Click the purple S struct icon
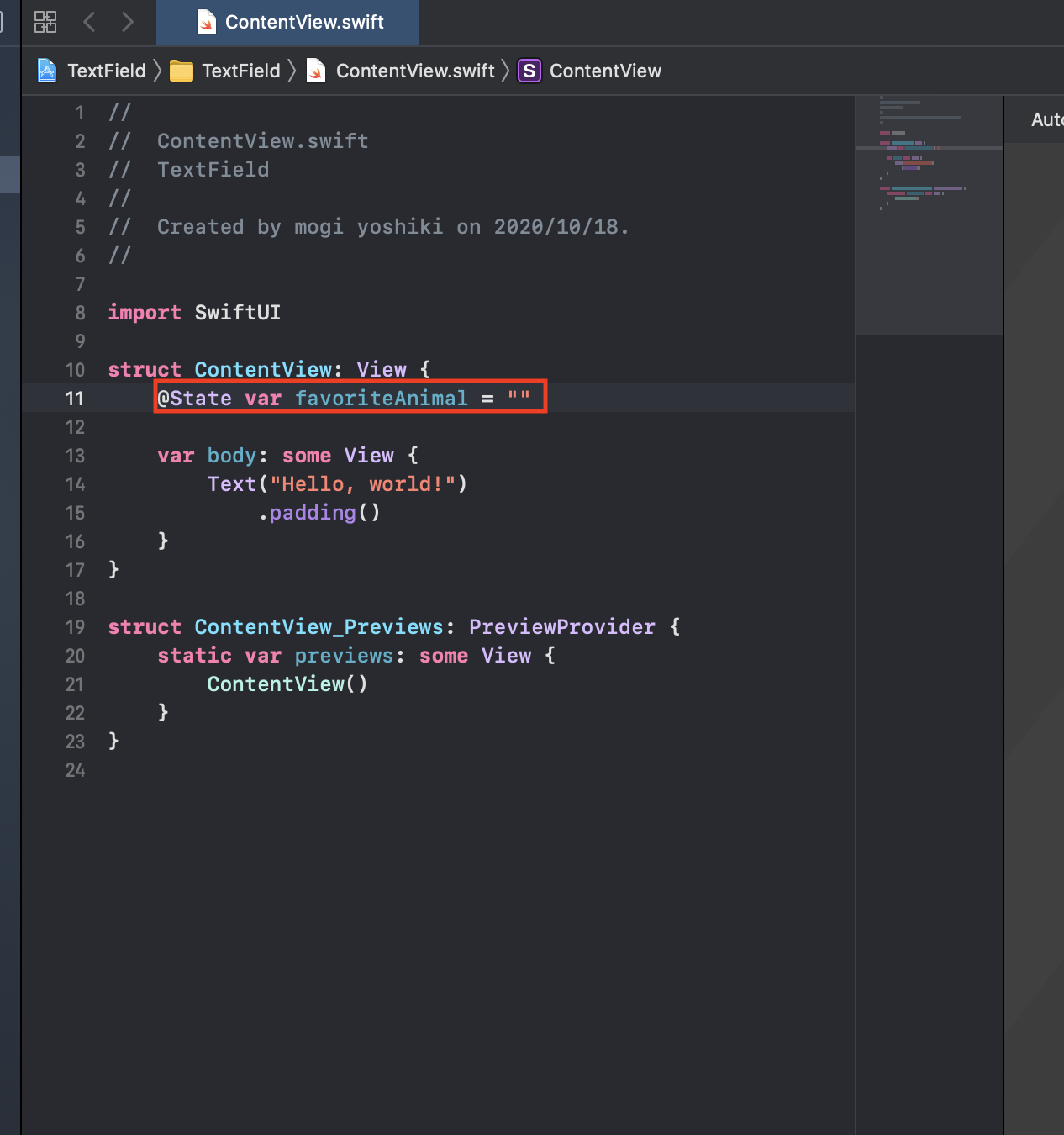This screenshot has width=1064, height=1135. (x=529, y=71)
